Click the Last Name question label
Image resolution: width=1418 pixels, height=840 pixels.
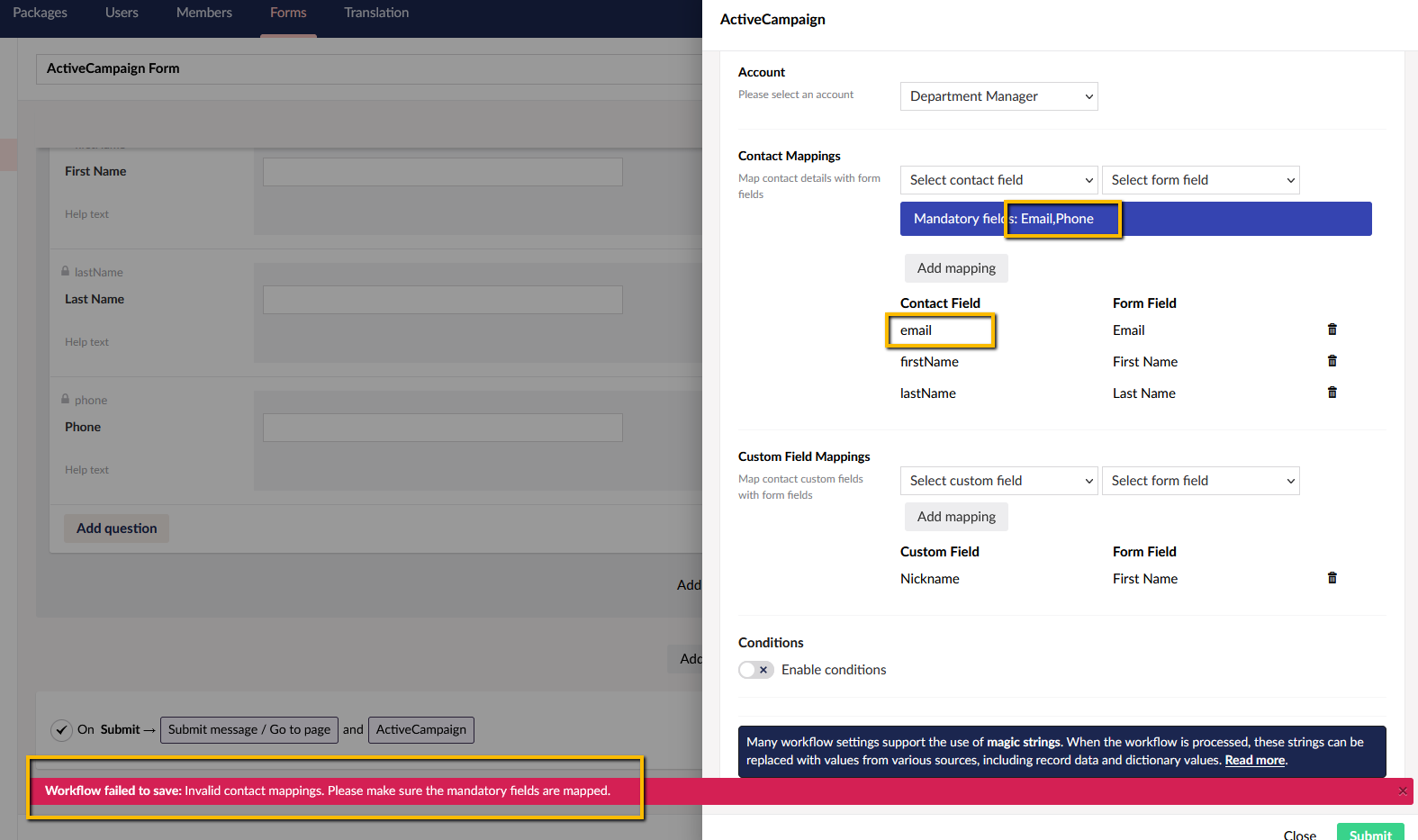pos(95,299)
